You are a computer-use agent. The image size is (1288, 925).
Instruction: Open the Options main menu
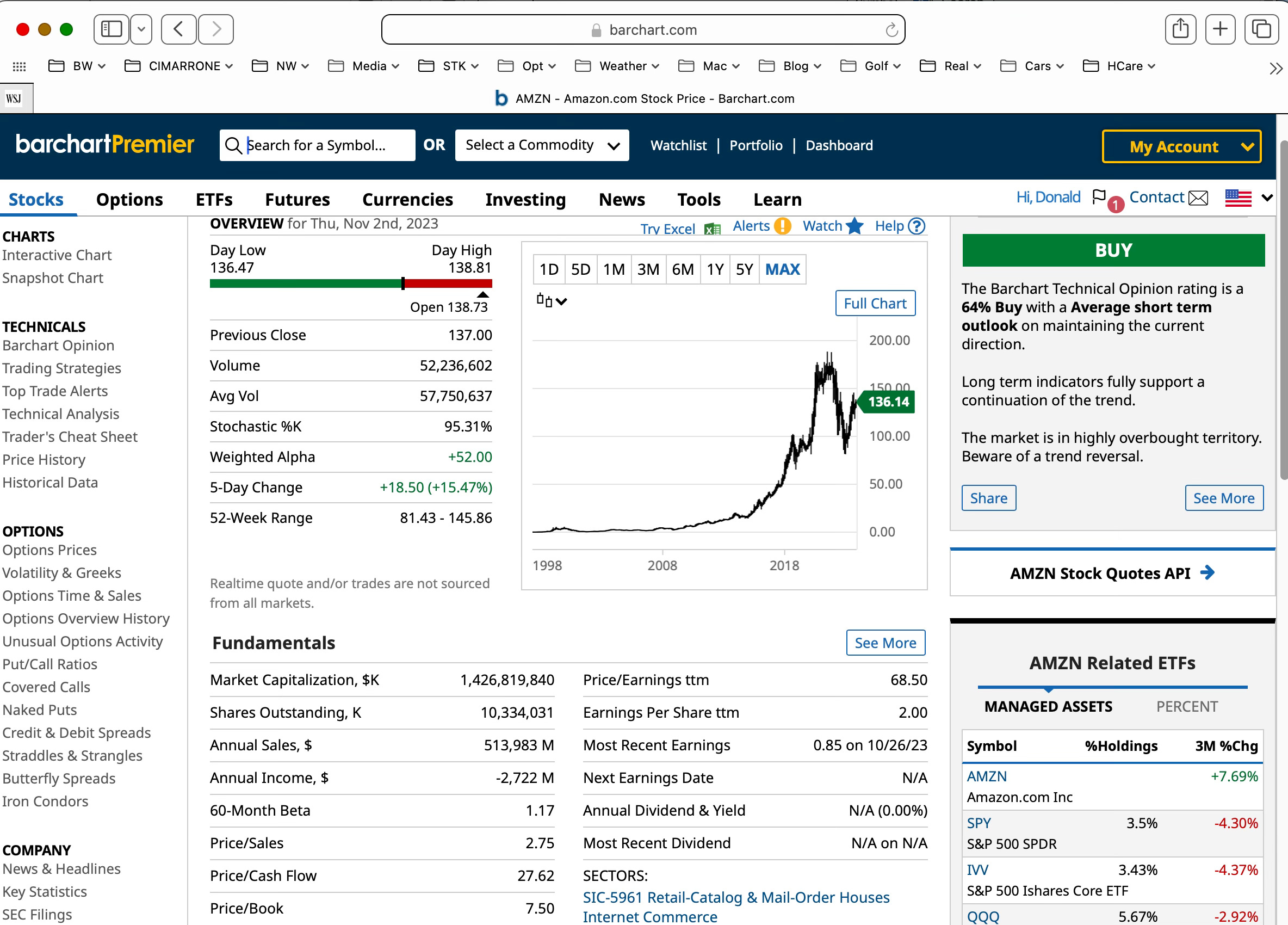pos(129,200)
